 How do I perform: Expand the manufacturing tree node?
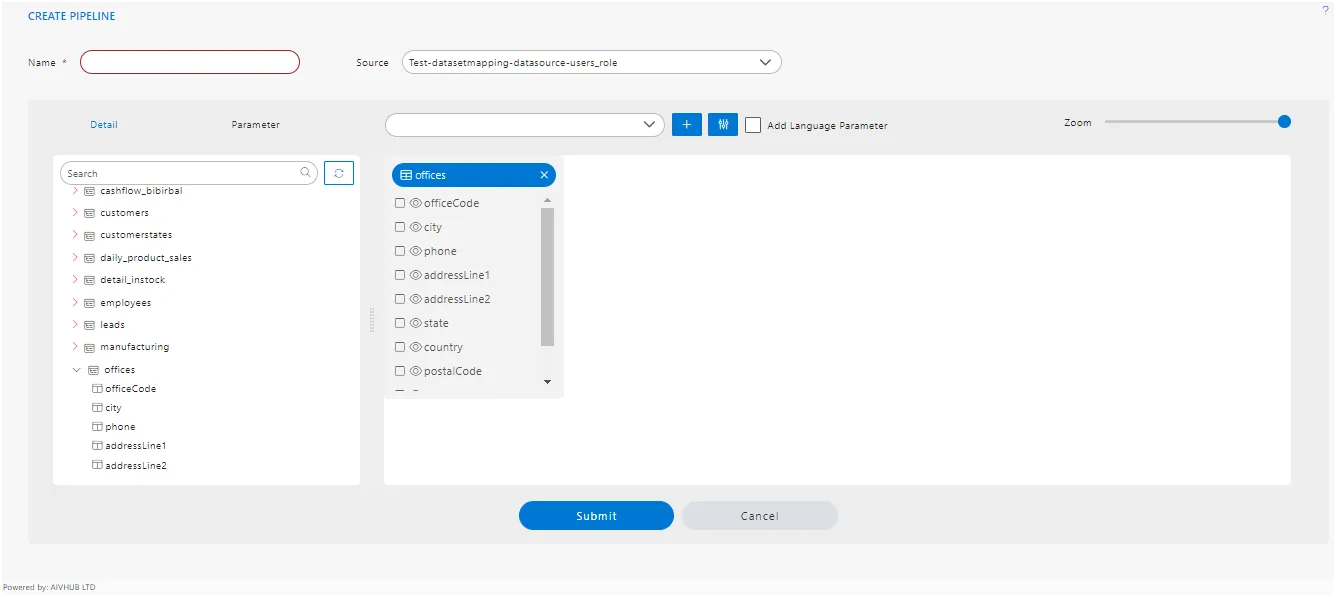click(x=75, y=347)
